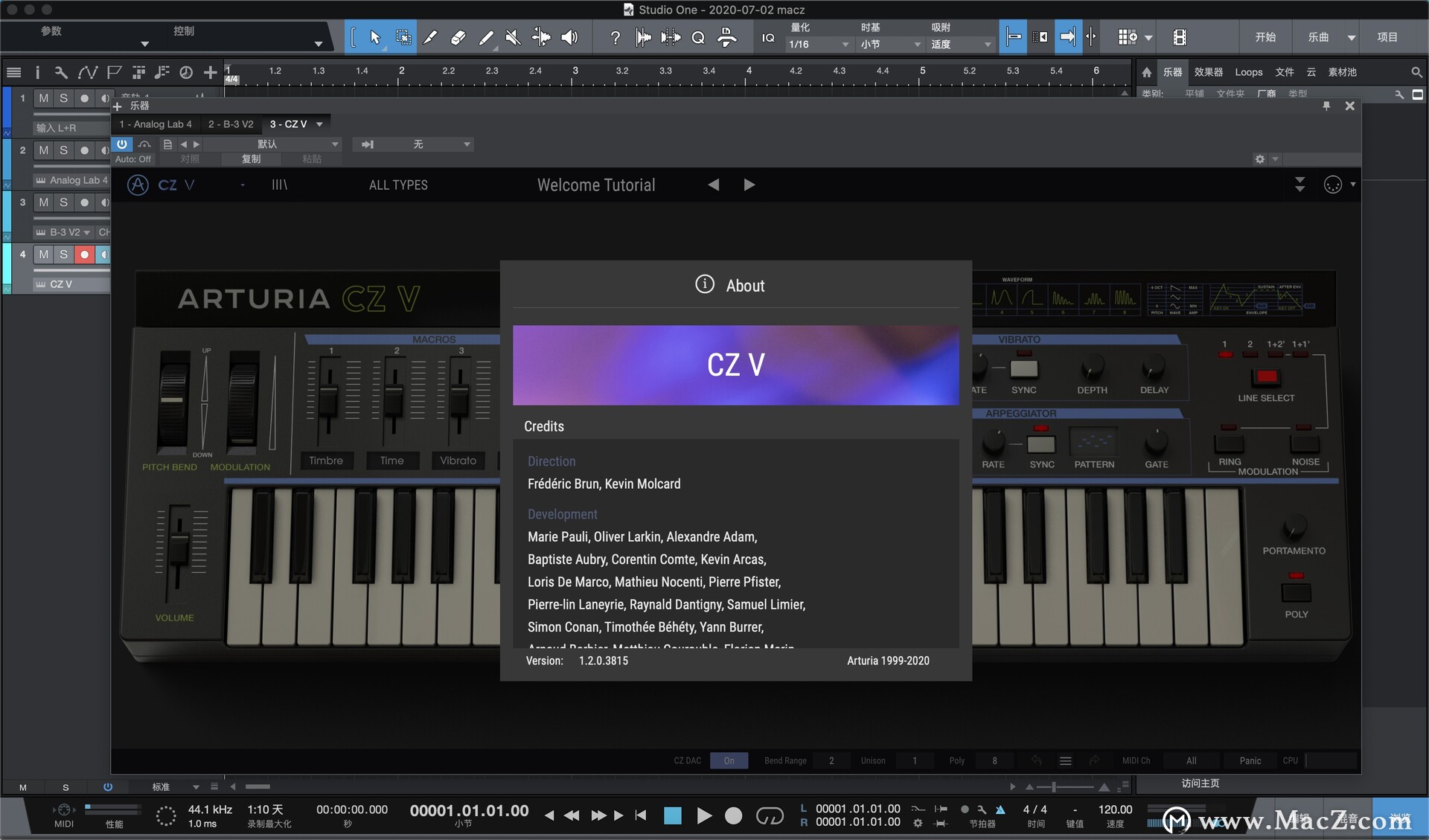Image resolution: width=1429 pixels, height=840 pixels.
Task: Select the Eraser tool
Action: [x=458, y=37]
